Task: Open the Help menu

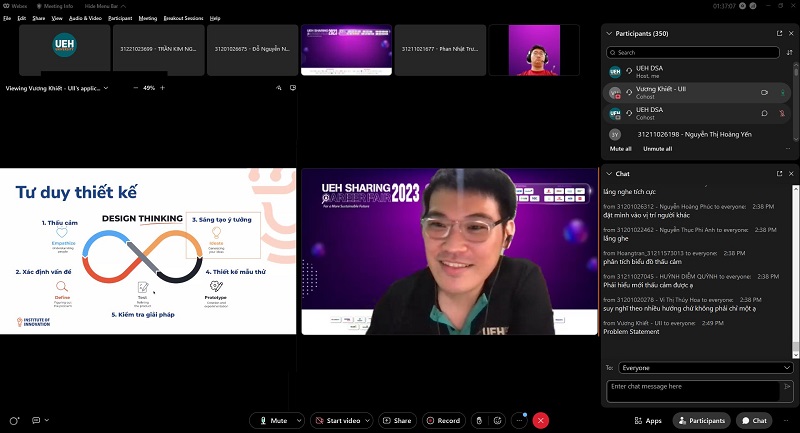Action: pyautogui.click(x=215, y=18)
